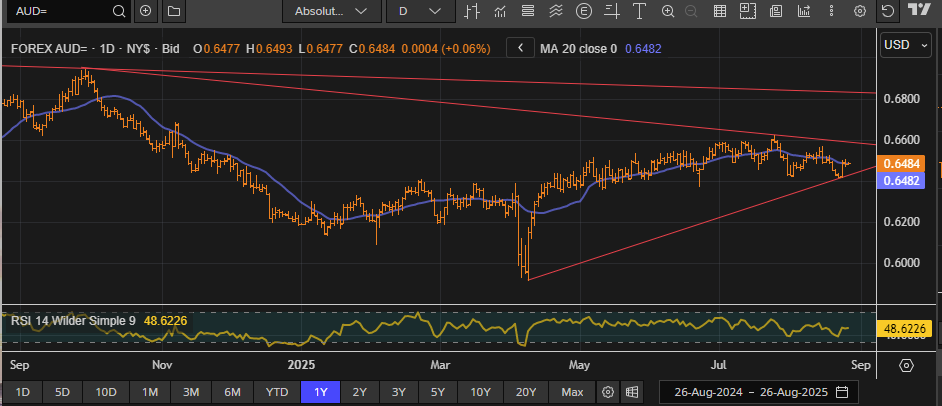The image size is (942, 406).
Task: Click the table icon beside range gear
Action: (x=631, y=392)
